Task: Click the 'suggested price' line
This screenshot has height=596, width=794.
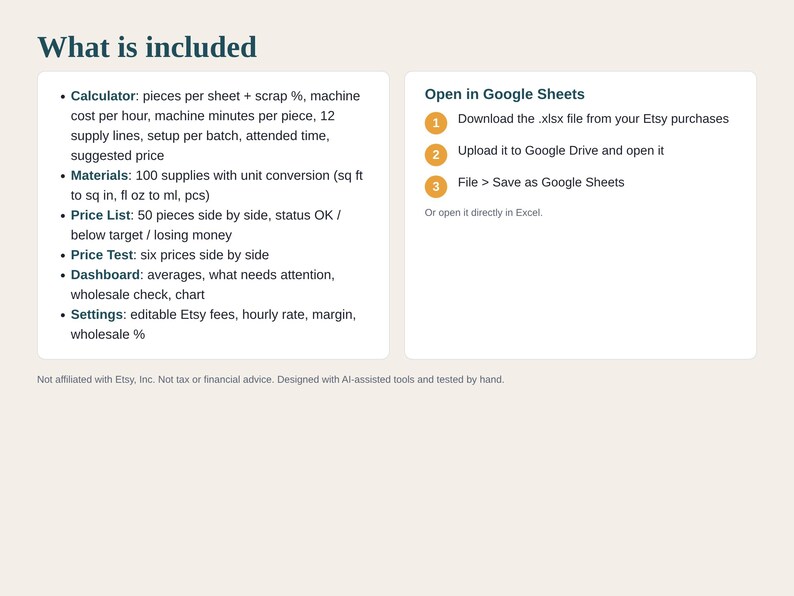Action: [x=117, y=155]
